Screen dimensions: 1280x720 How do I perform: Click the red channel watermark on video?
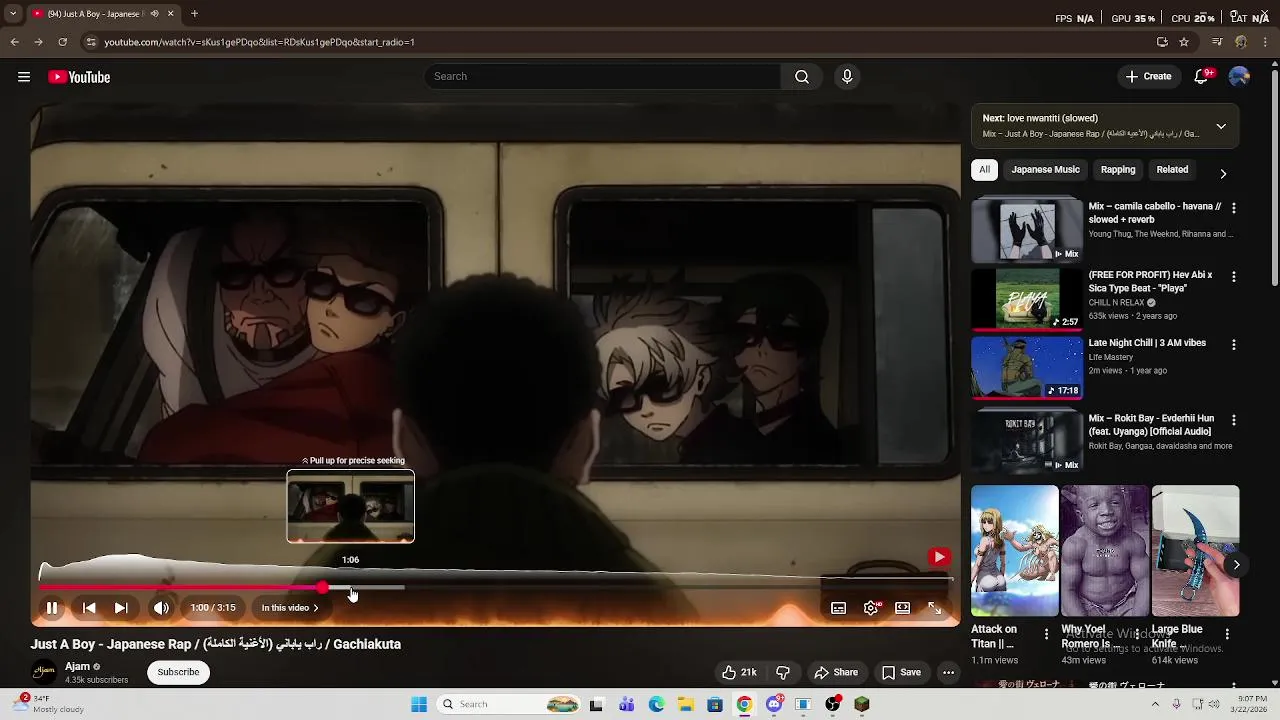coord(938,557)
